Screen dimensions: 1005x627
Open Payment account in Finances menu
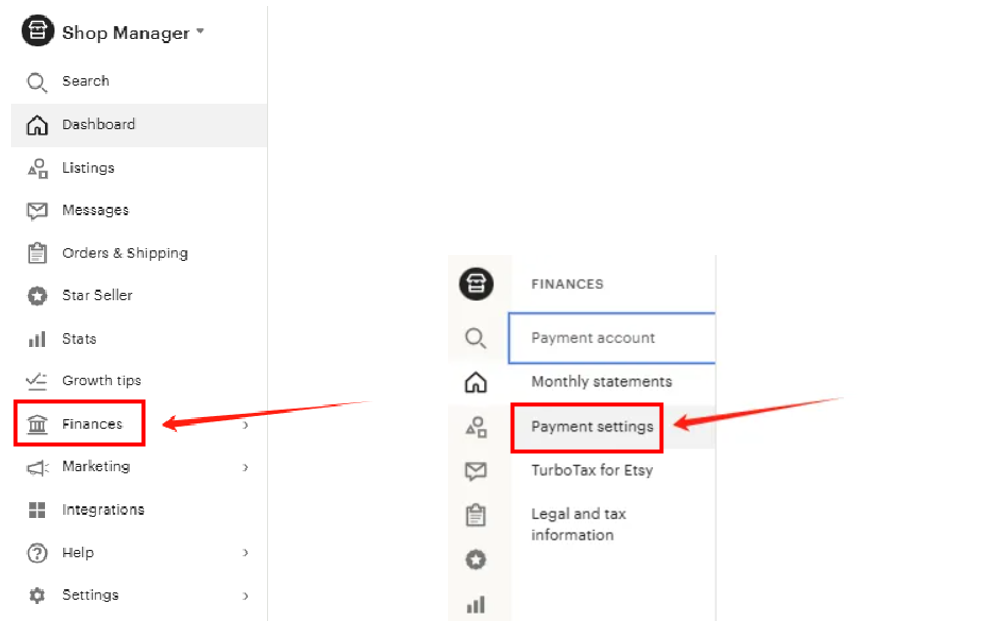(x=593, y=338)
